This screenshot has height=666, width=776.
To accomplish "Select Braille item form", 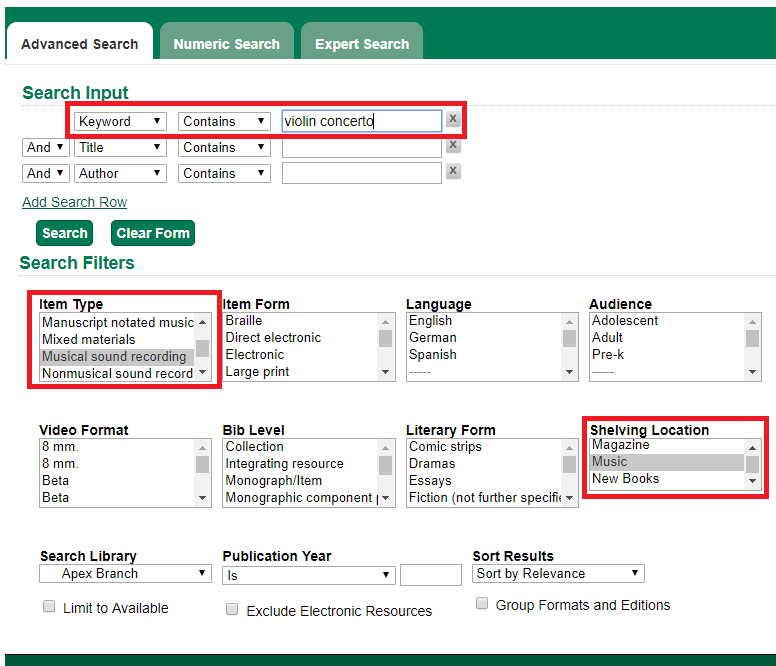I will click(x=300, y=321).
